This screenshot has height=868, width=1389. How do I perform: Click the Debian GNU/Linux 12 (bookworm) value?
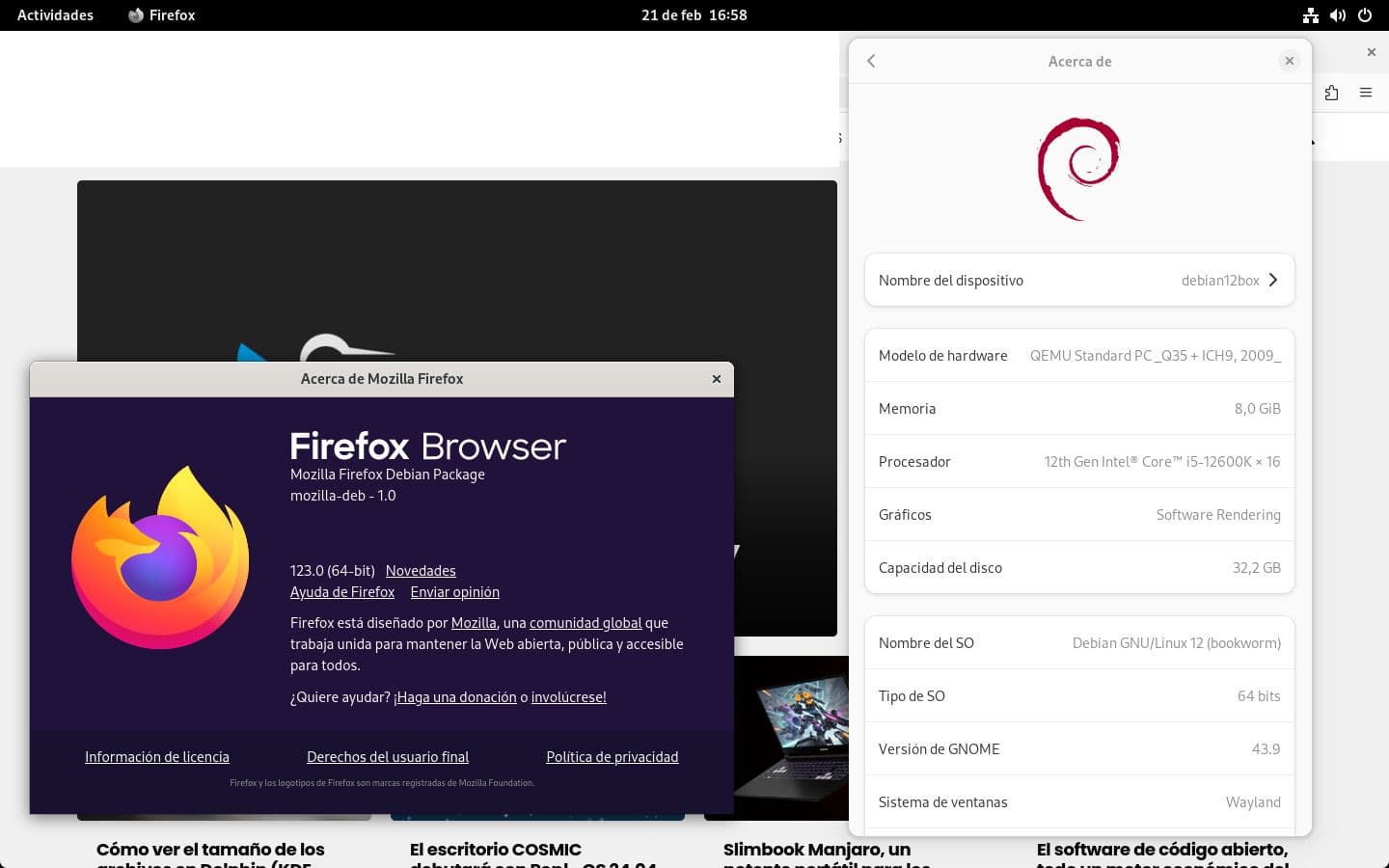[1176, 643]
